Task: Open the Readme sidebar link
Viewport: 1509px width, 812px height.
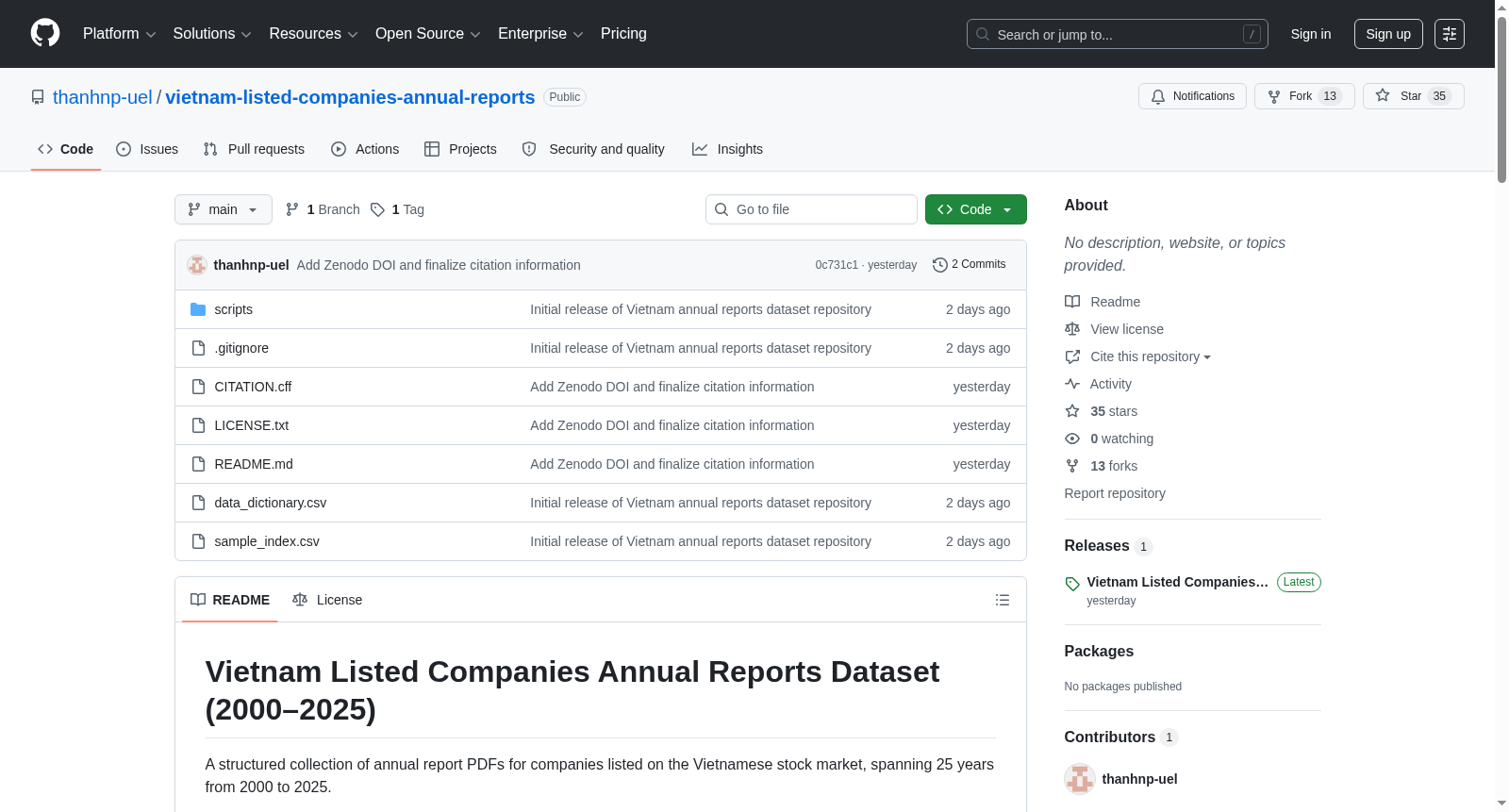Action: 1103,302
